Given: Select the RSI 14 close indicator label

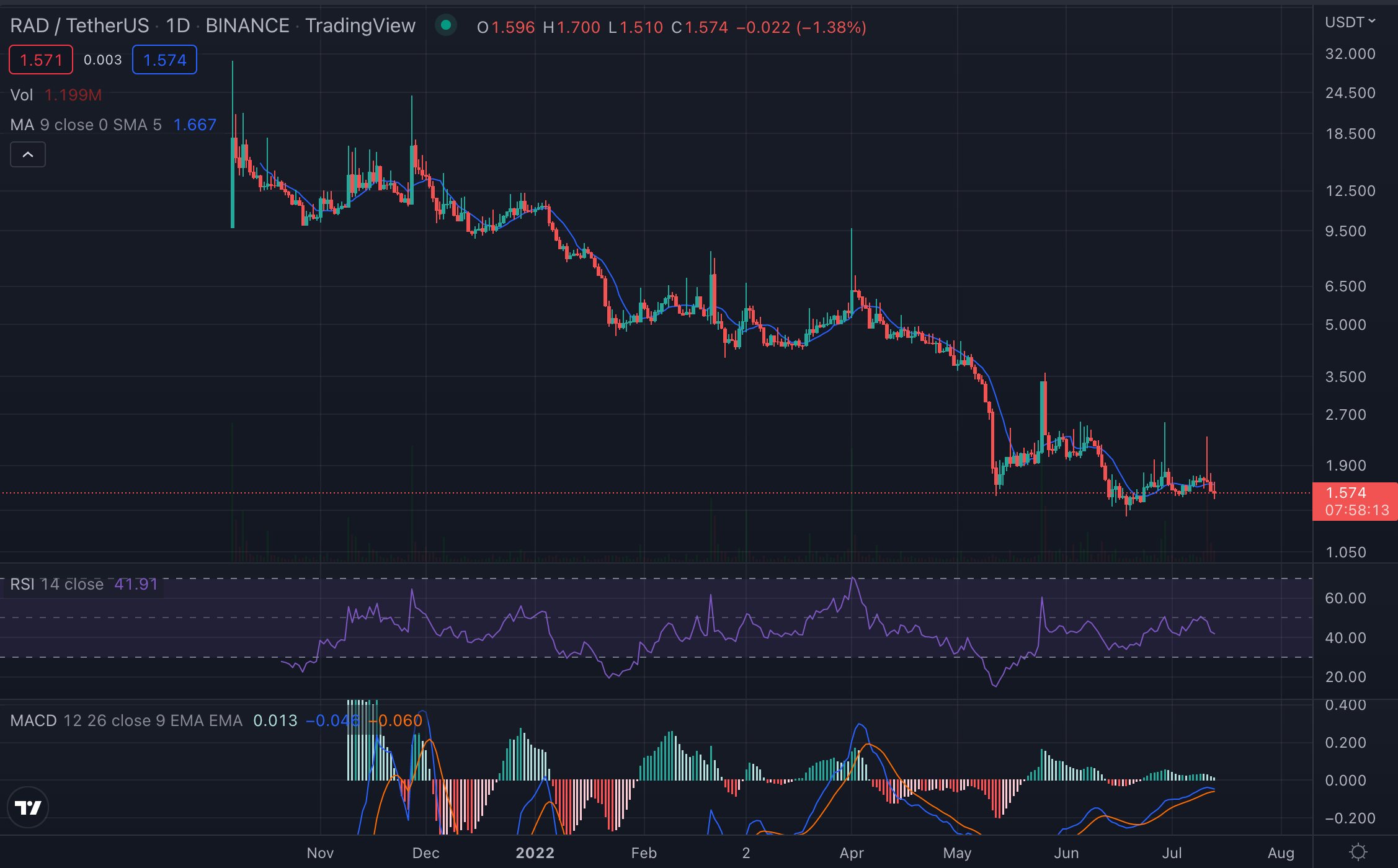Looking at the screenshot, I should (x=57, y=585).
